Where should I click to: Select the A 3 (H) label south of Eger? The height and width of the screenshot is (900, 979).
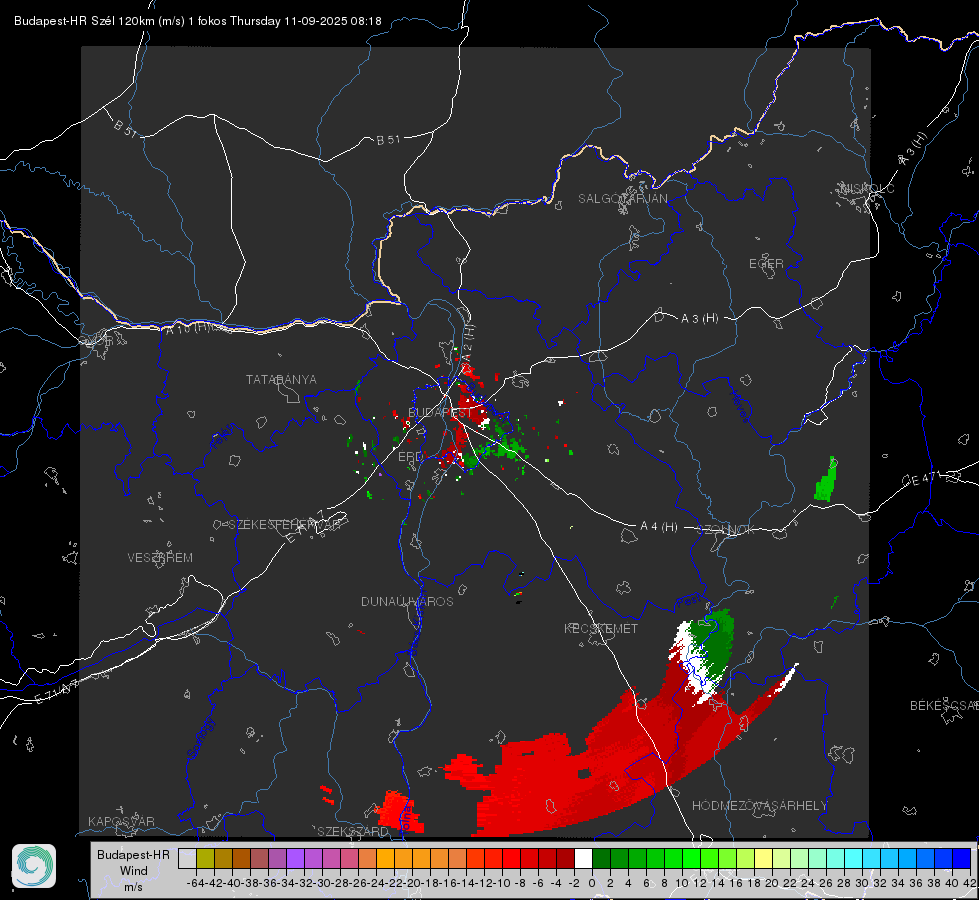[x=699, y=318]
